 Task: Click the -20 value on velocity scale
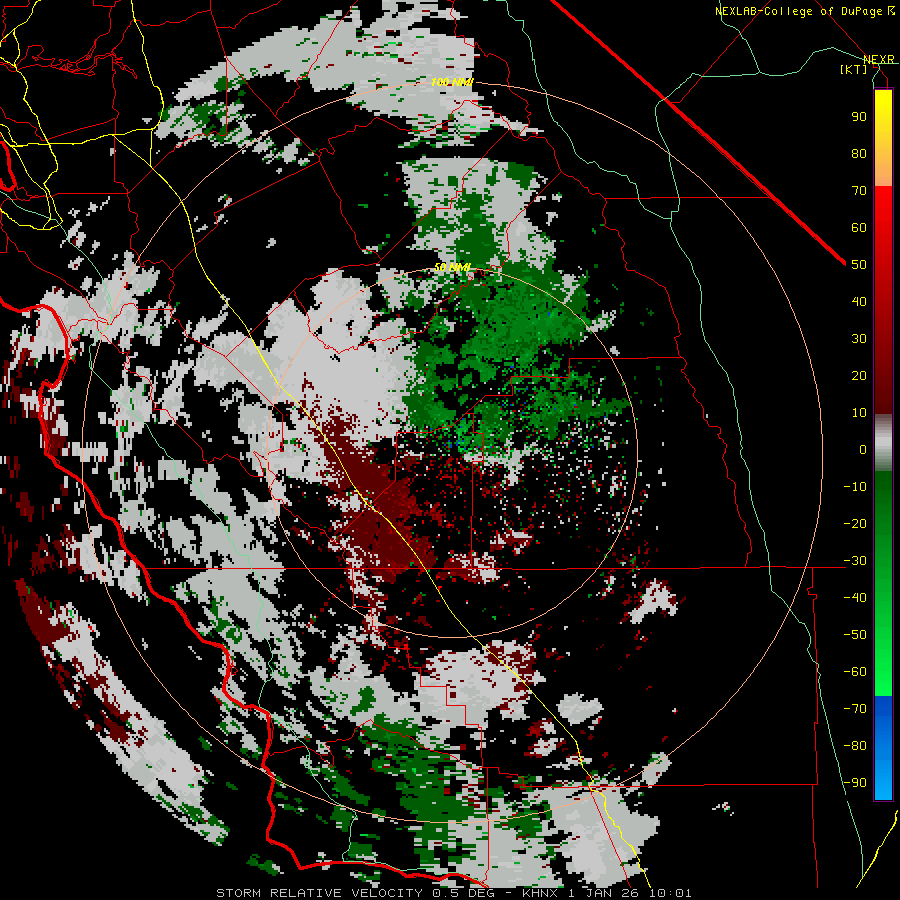click(x=855, y=523)
